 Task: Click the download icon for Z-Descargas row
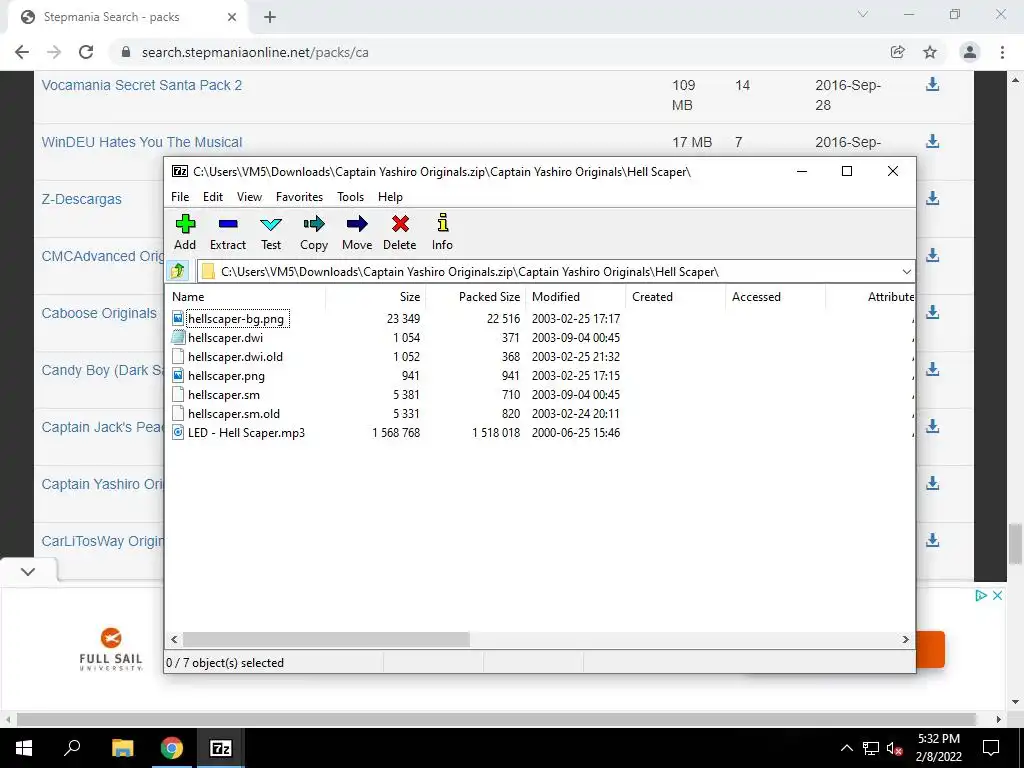click(x=933, y=198)
